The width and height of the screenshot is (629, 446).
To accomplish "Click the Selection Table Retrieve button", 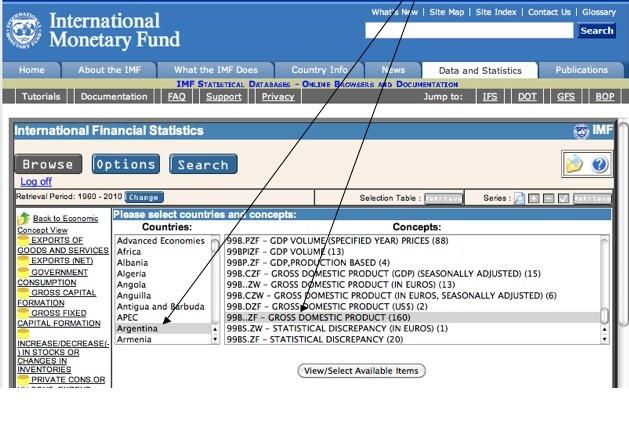I will (x=443, y=198).
